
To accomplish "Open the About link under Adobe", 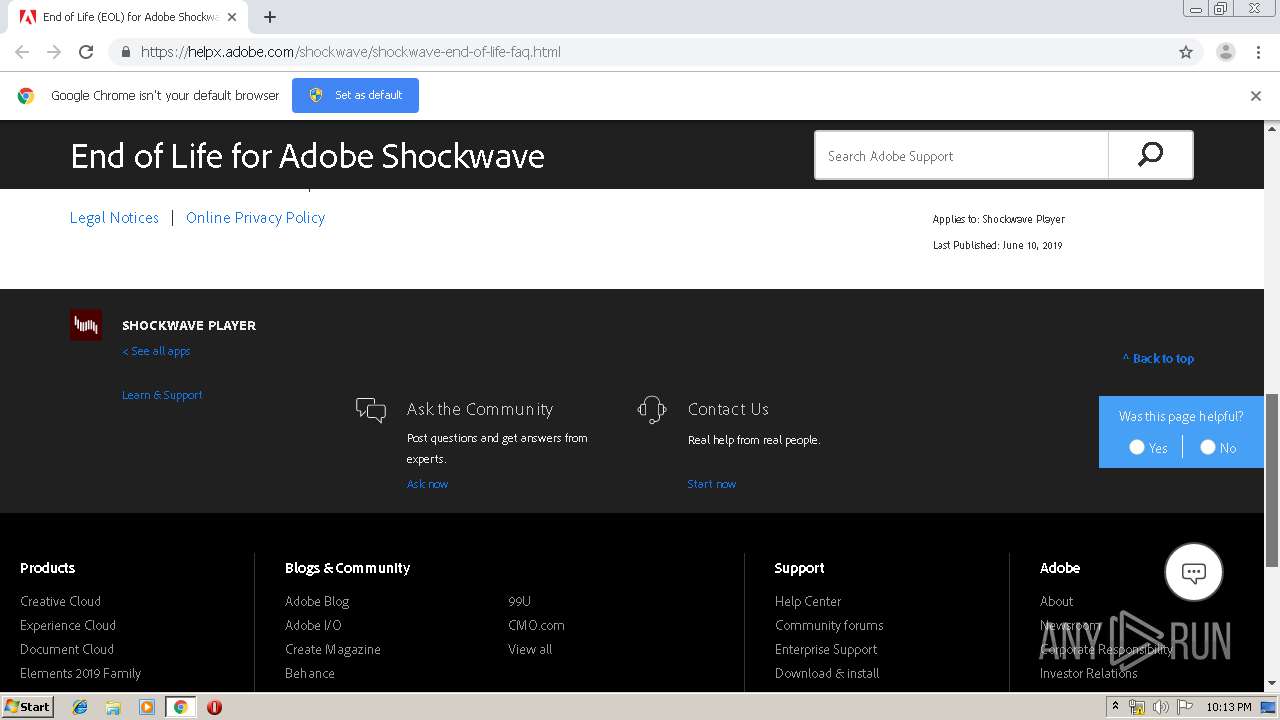I will [1056, 601].
